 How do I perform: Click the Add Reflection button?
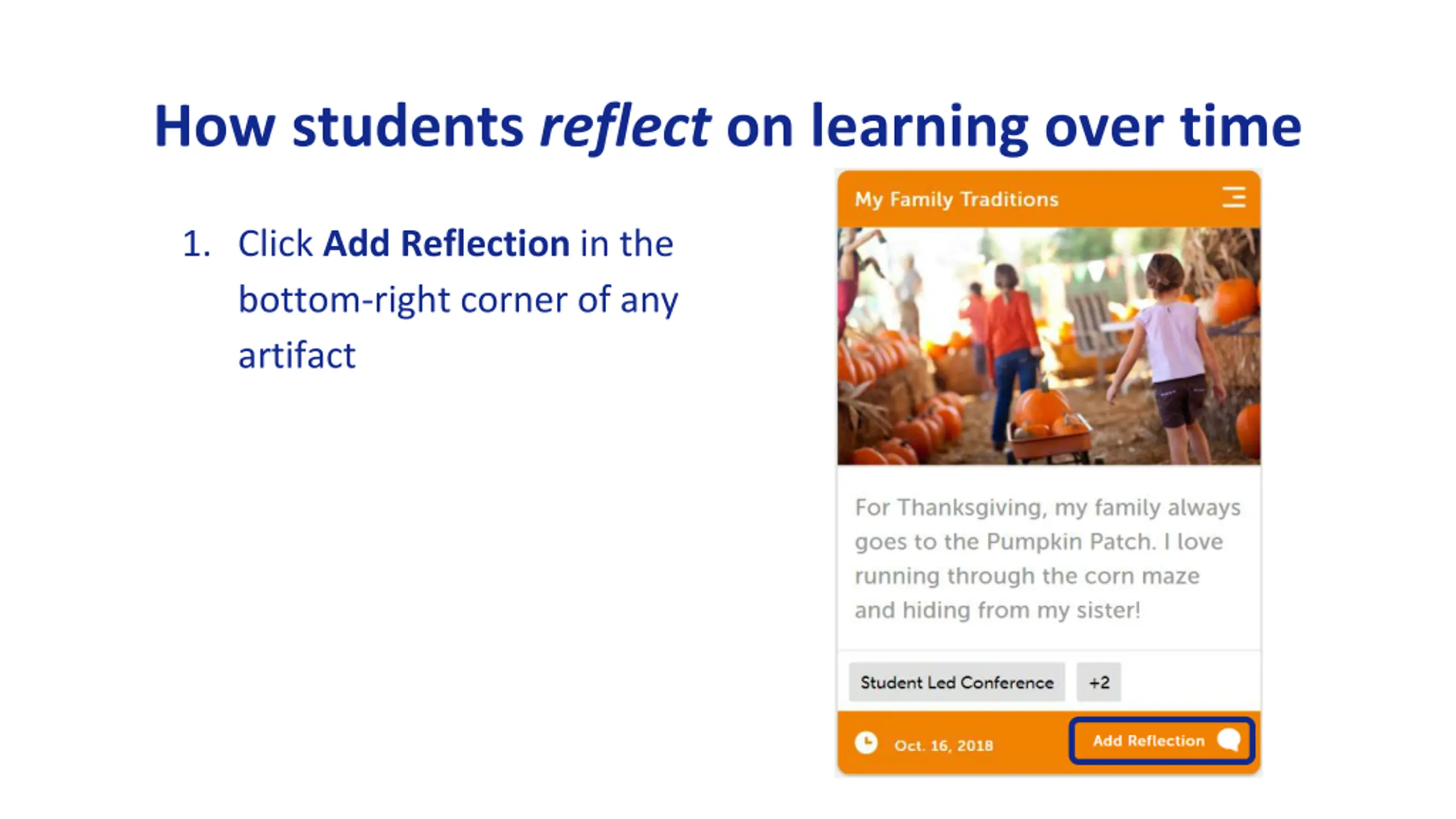(x=1161, y=741)
